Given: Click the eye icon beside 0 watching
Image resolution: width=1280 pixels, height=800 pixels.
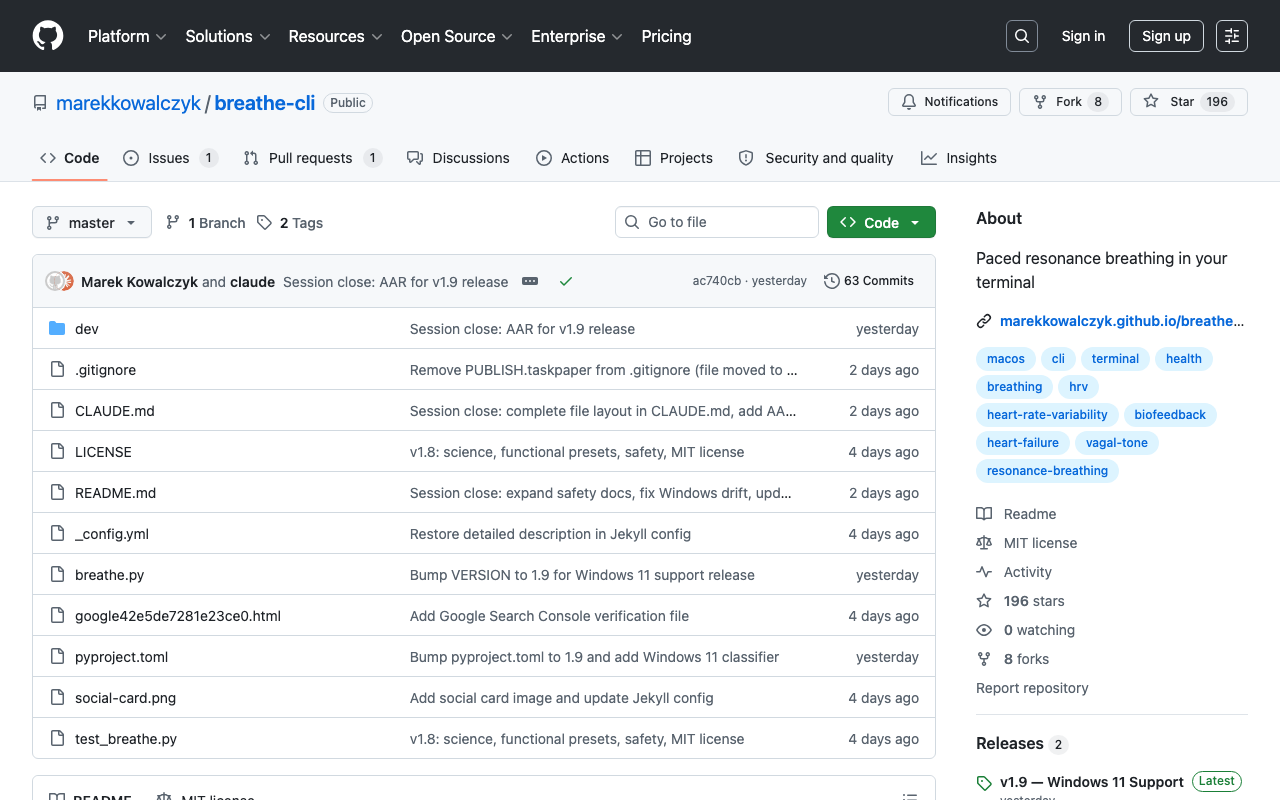Looking at the screenshot, I should click(984, 630).
